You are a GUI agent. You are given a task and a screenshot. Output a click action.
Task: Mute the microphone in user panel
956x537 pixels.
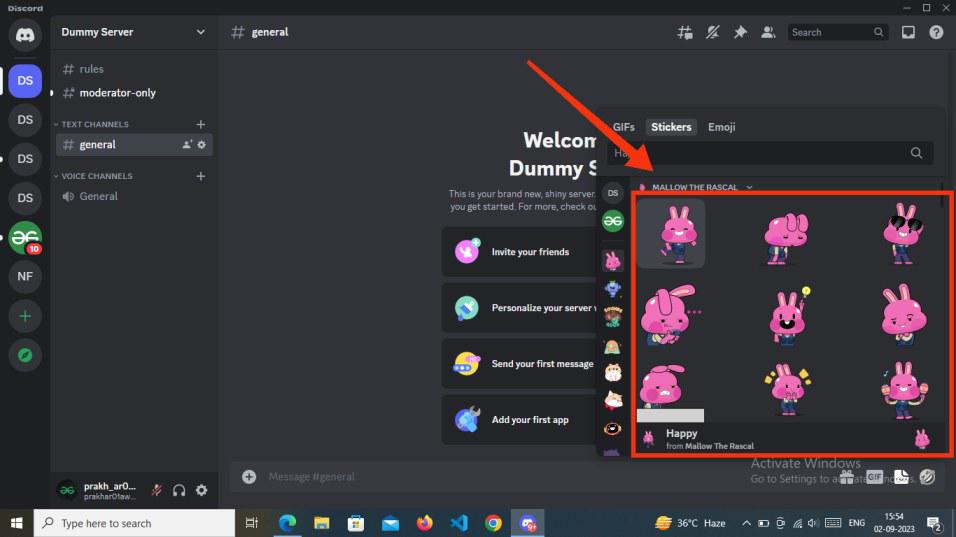[157, 490]
